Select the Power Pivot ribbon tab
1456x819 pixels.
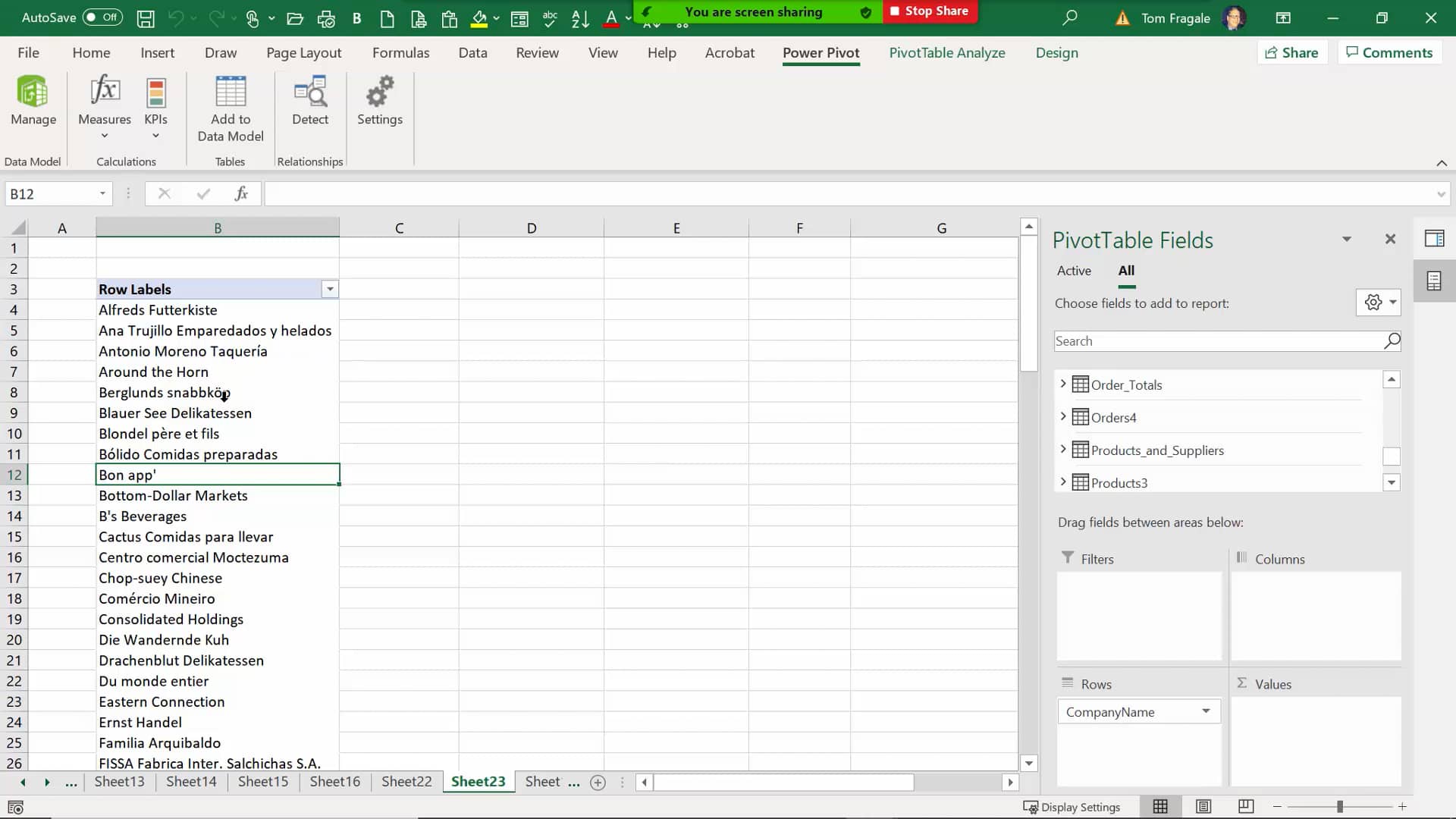point(821,53)
